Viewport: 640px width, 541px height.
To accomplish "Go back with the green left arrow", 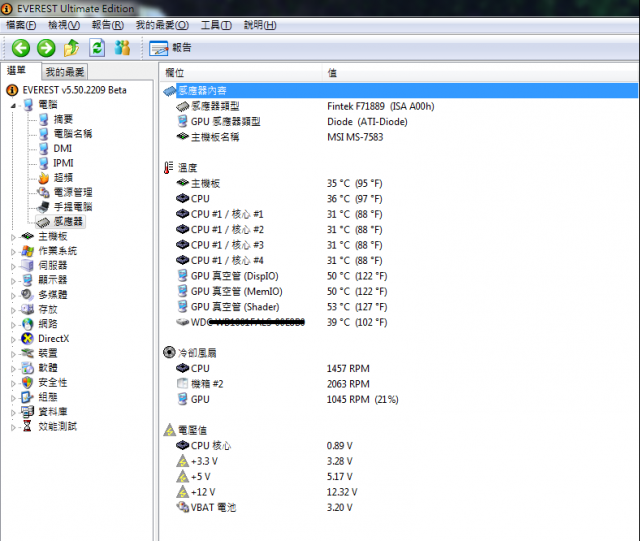I will (x=21, y=48).
